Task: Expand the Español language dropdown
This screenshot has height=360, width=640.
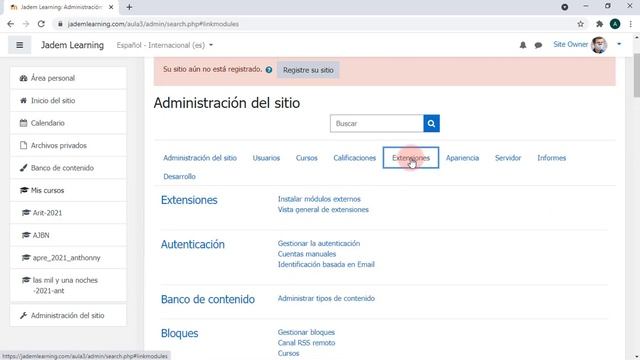Action: click(x=165, y=45)
